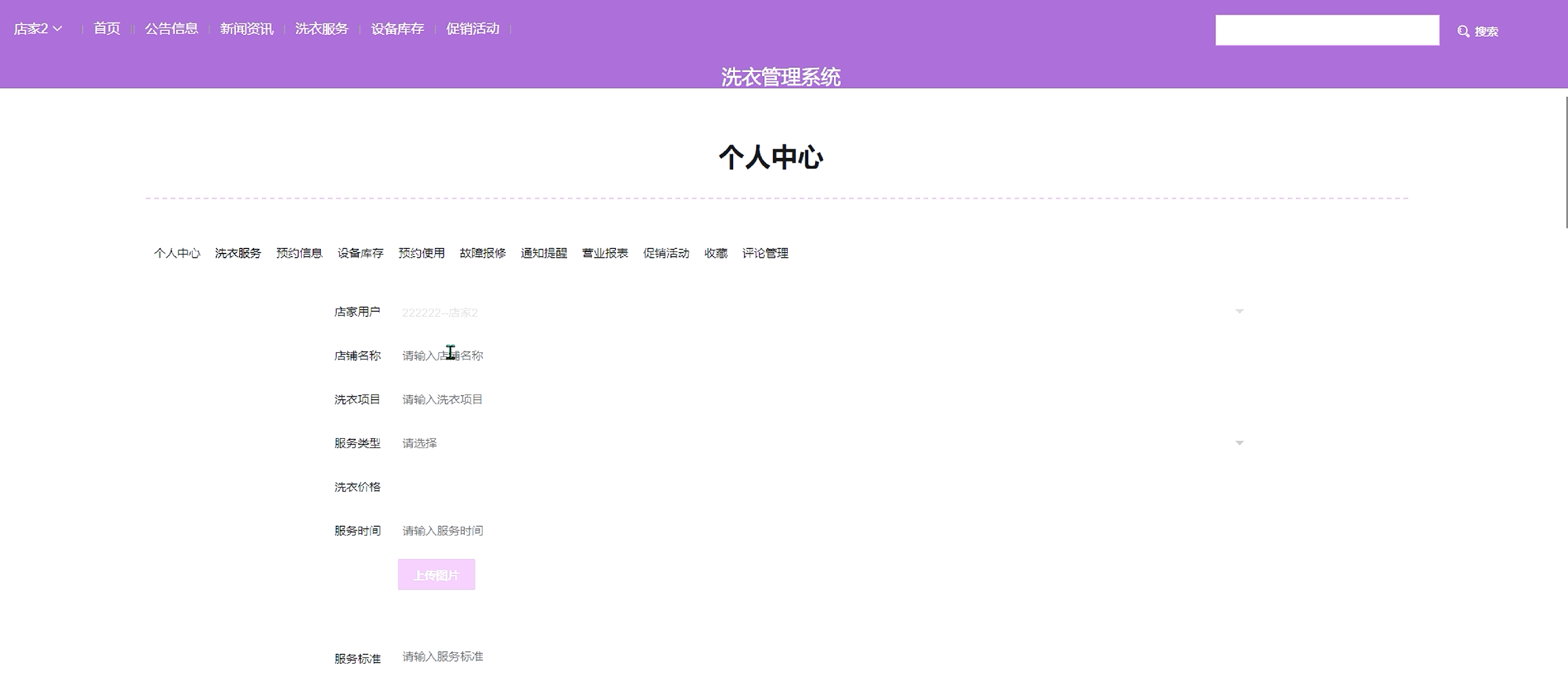Expand the 店家用户 dropdown arrow
The width and height of the screenshot is (1568, 690).
point(1239,312)
